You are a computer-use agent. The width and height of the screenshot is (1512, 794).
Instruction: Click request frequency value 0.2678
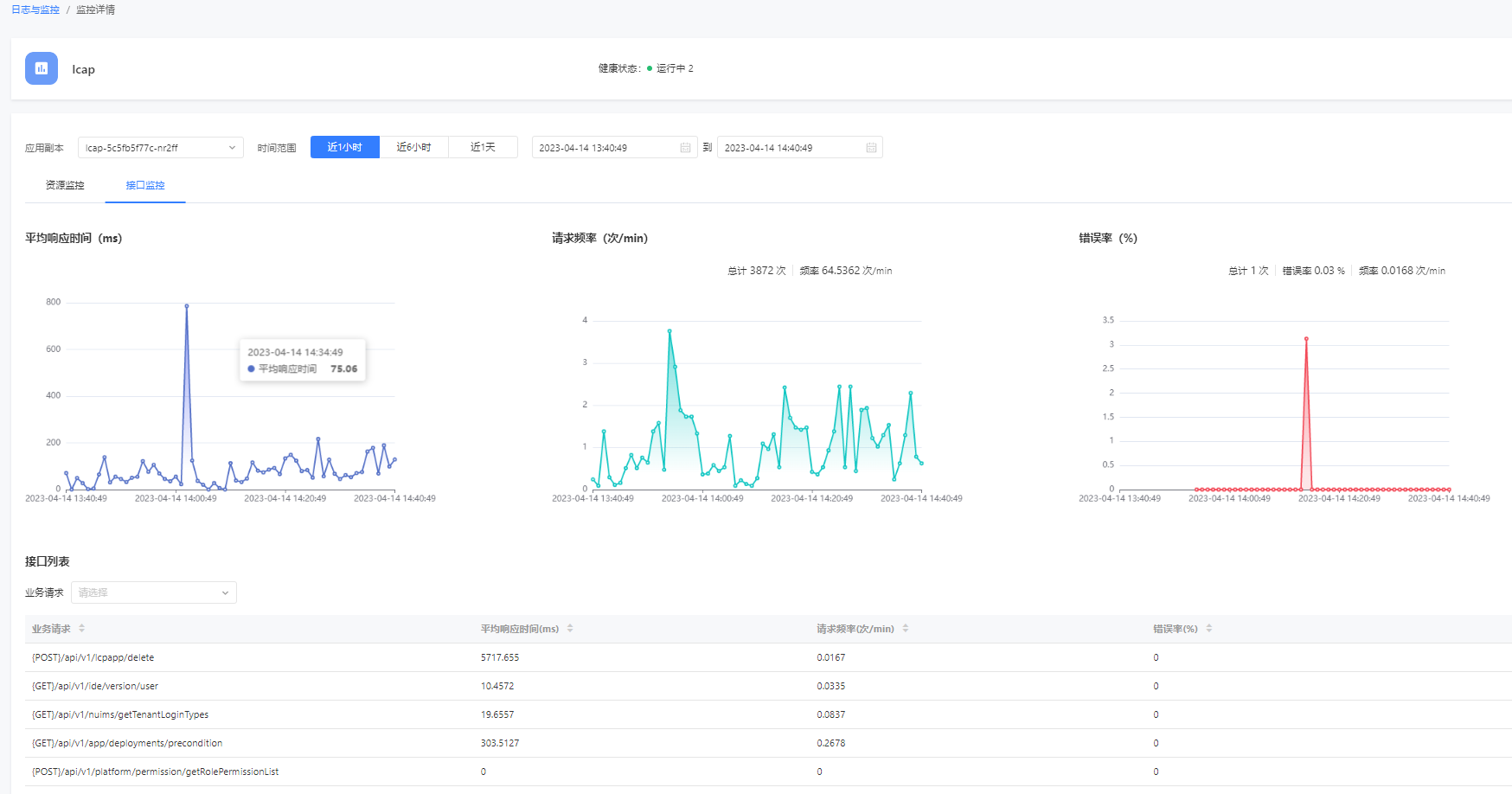pyautogui.click(x=831, y=743)
